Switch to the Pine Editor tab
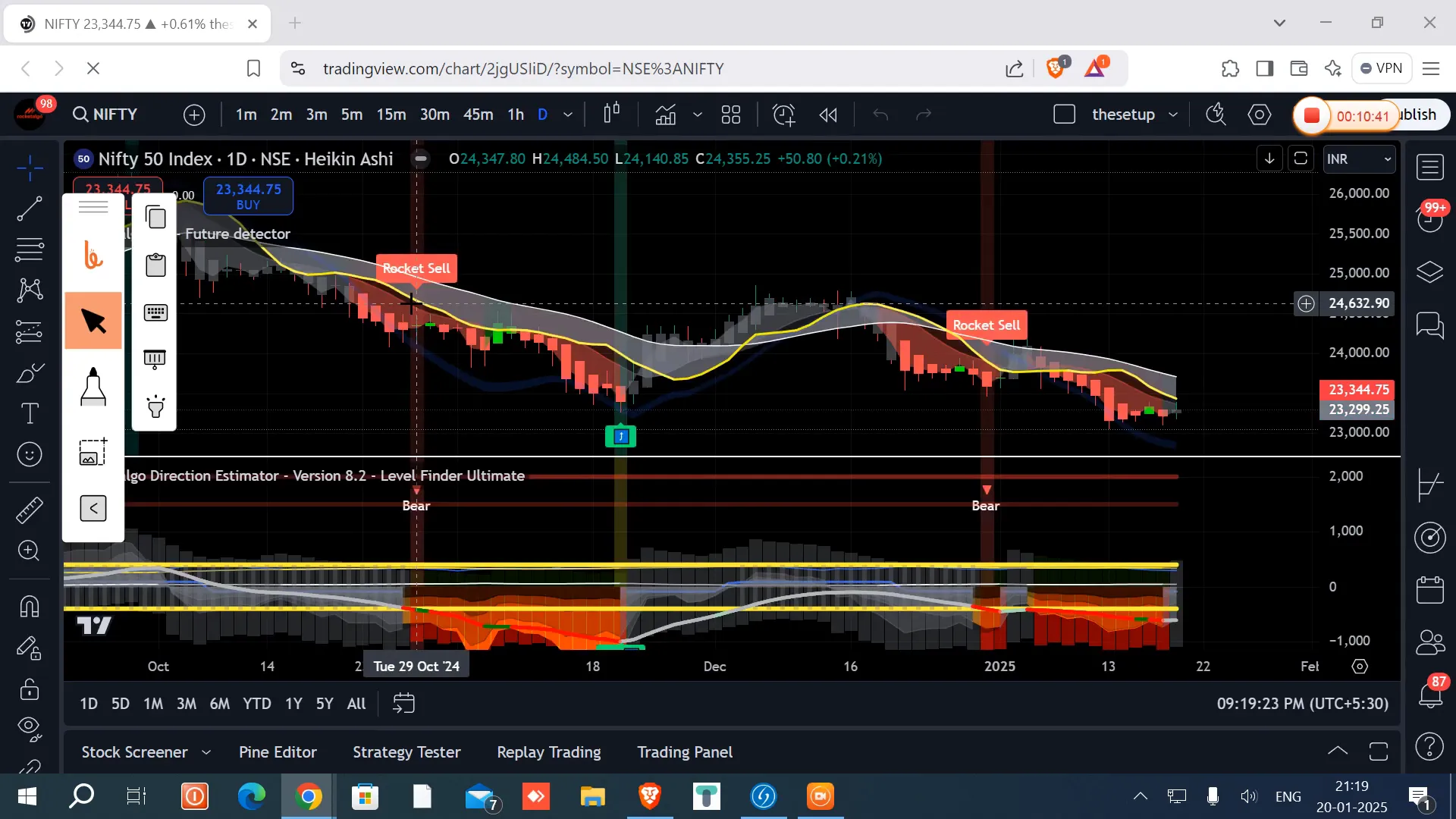The width and height of the screenshot is (1456, 819). (278, 752)
